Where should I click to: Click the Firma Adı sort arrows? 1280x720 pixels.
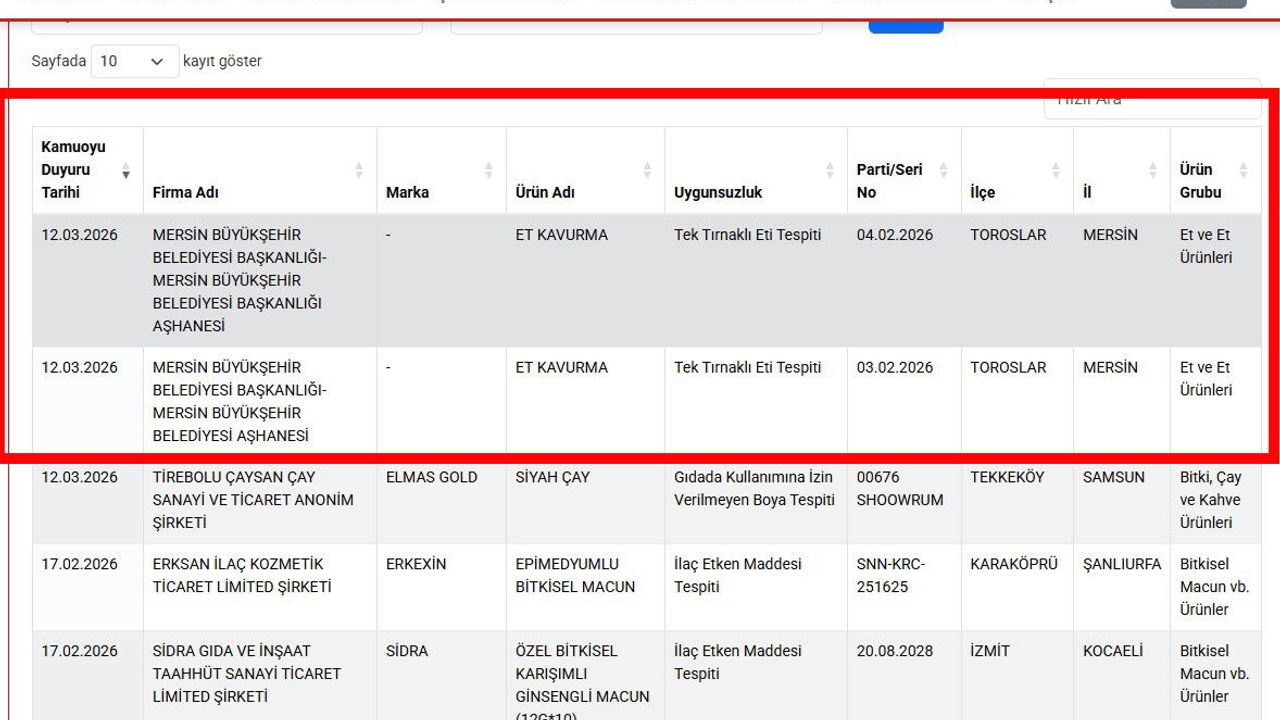click(359, 171)
